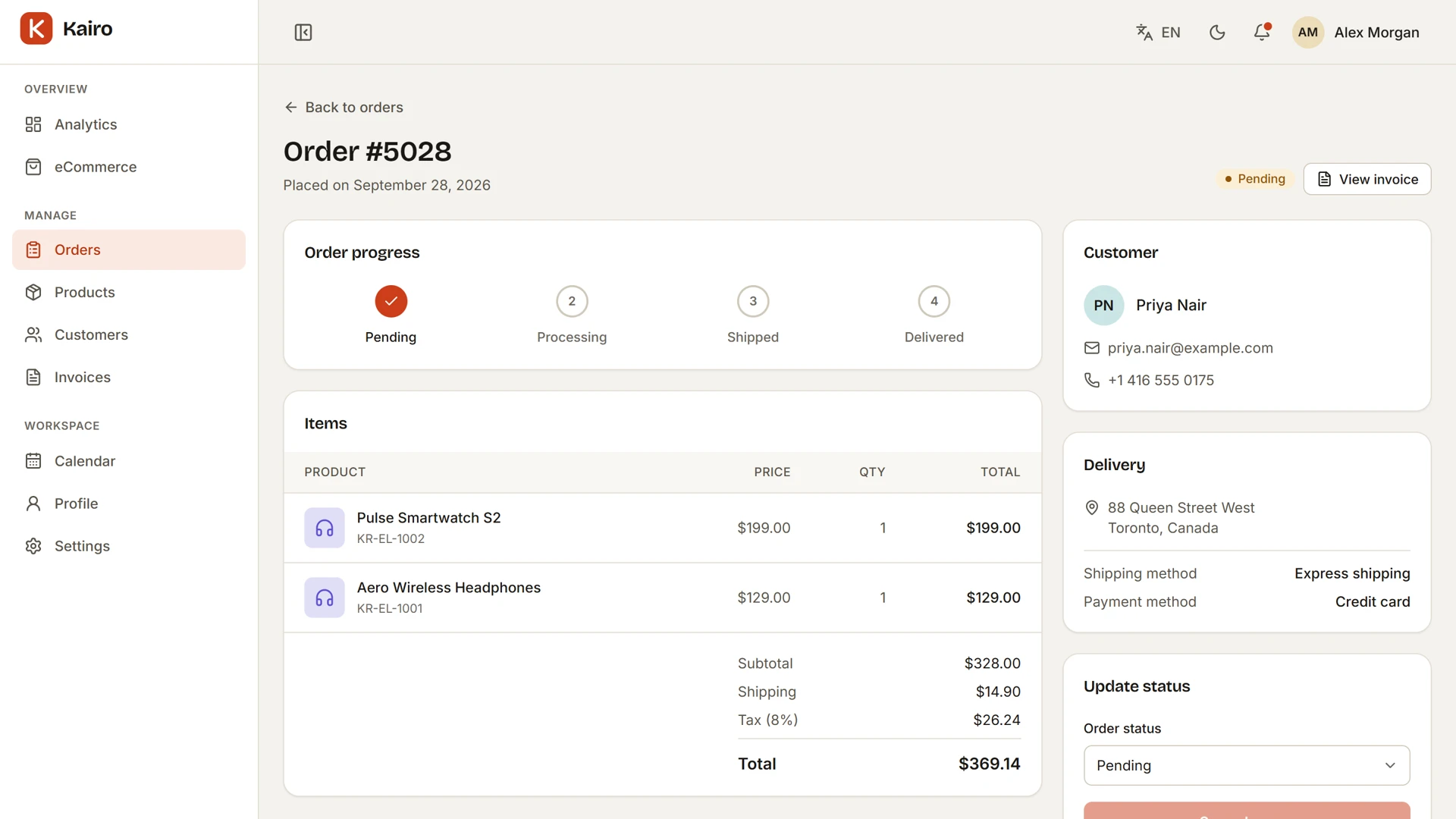Open the Order status dropdown
The width and height of the screenshot is (1456, 819).
click(1247, 766)
